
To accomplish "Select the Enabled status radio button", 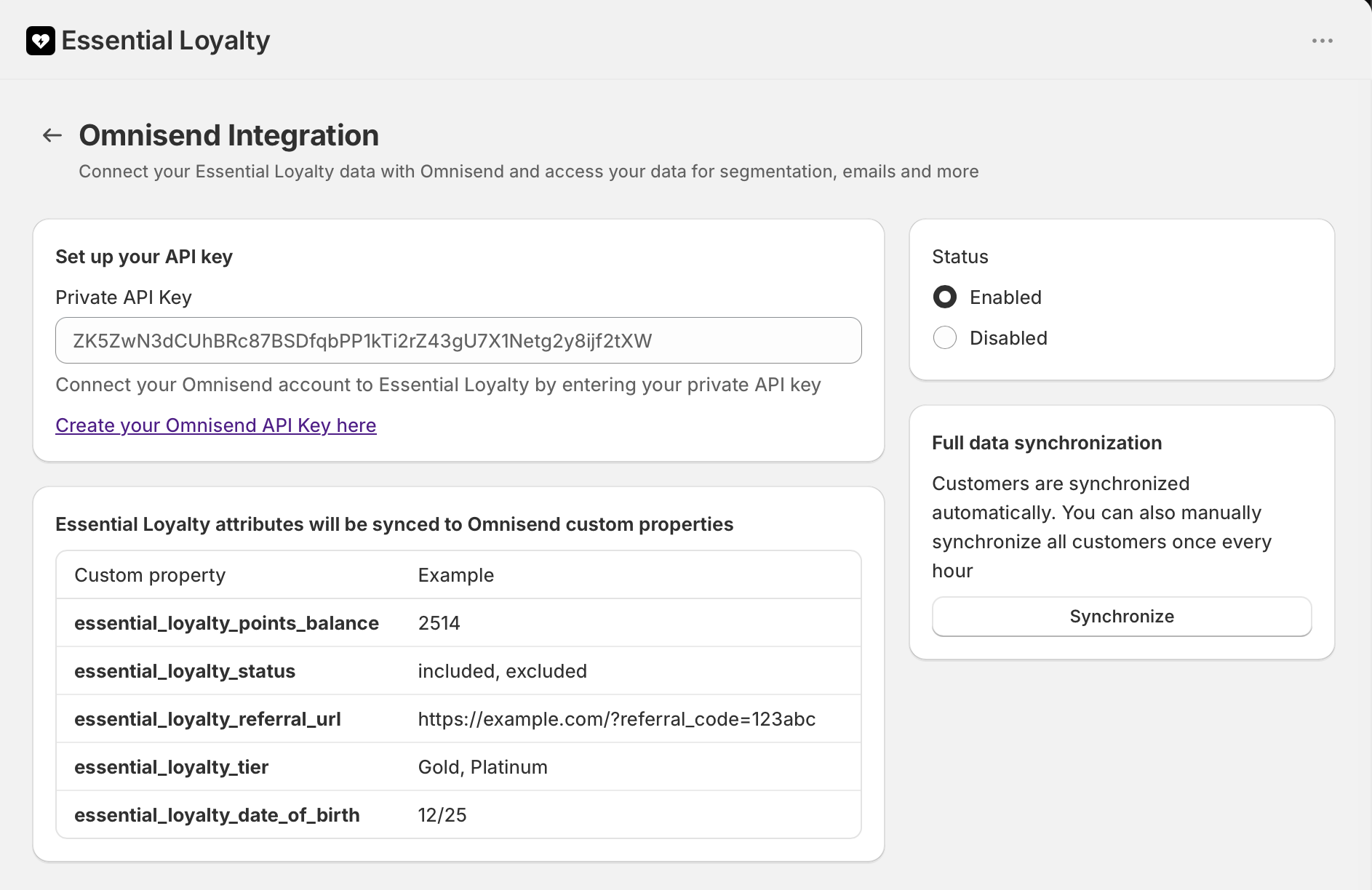I will (x=945, y=297).
